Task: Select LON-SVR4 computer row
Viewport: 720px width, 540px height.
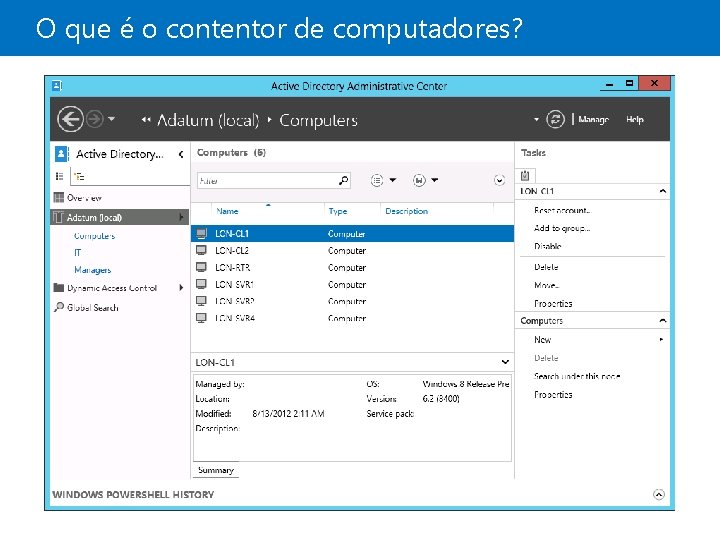Action: click(352, 318)
